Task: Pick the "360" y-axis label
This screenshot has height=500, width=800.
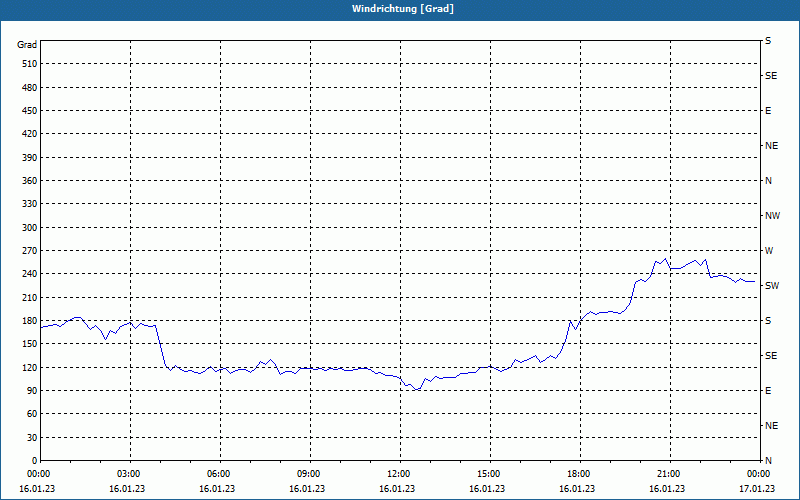Action: click(30, 181)
